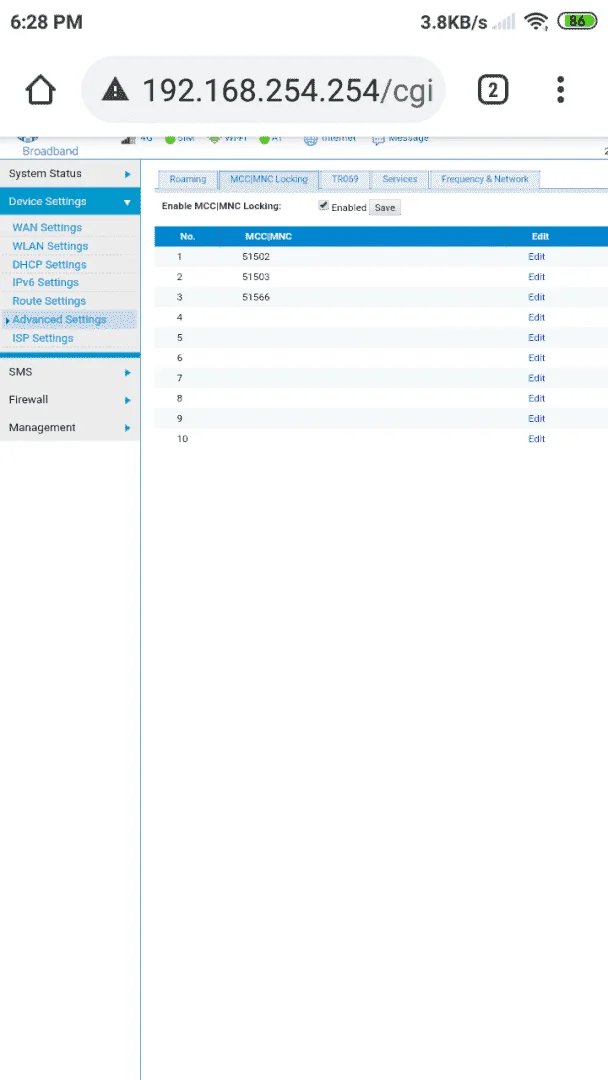This screenshot has height=1080, width=608.
Task: Select the 51502 MCC|MNC value
Action: 255,257
